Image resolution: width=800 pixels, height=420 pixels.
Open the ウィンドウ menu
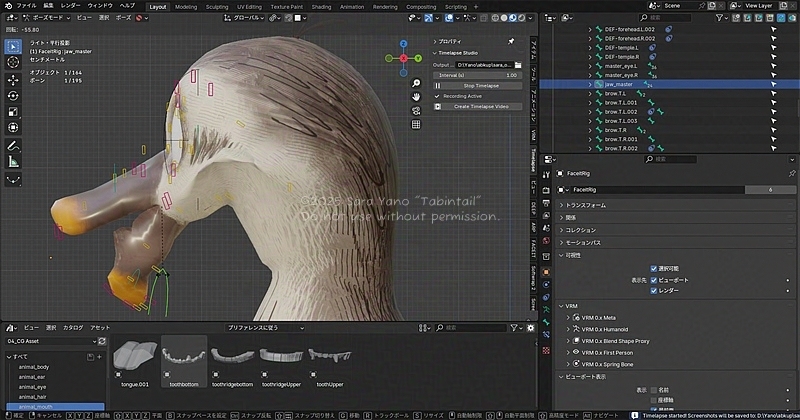pyautogui.click(x=100, y=6)
